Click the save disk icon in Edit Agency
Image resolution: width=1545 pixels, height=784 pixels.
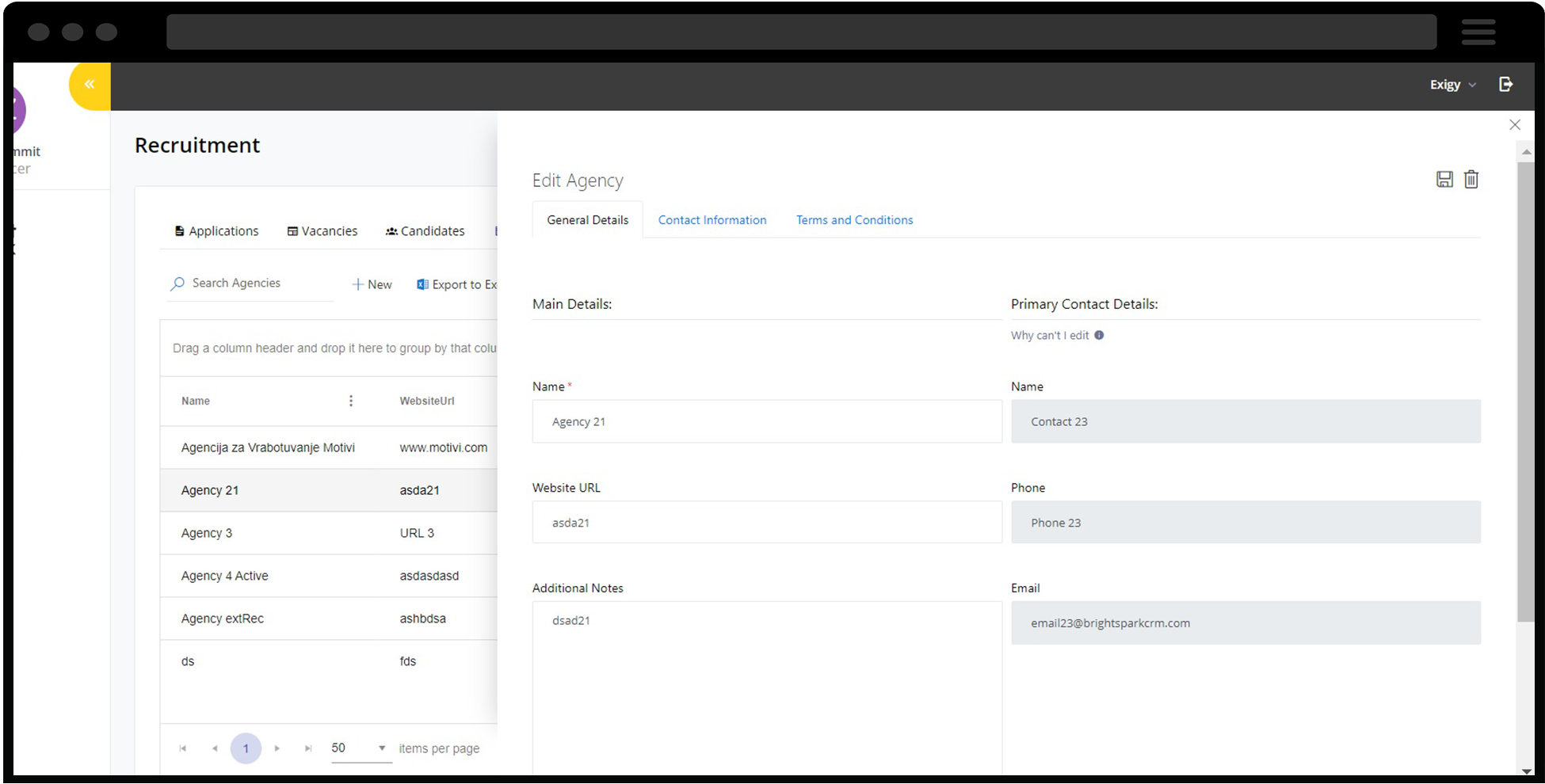point(1444,180)
